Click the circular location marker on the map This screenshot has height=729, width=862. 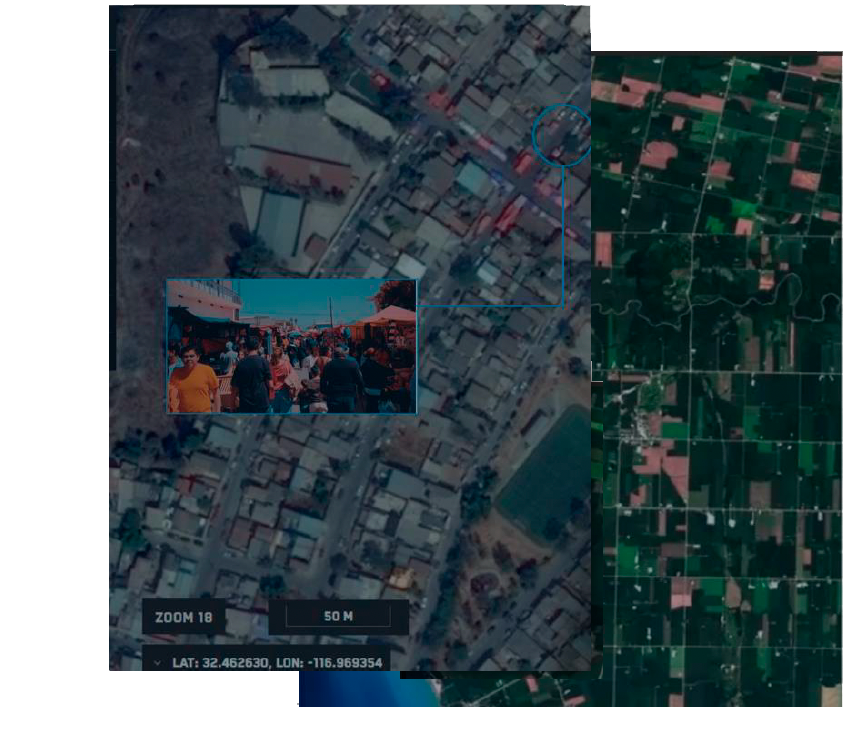click(561, 135)
